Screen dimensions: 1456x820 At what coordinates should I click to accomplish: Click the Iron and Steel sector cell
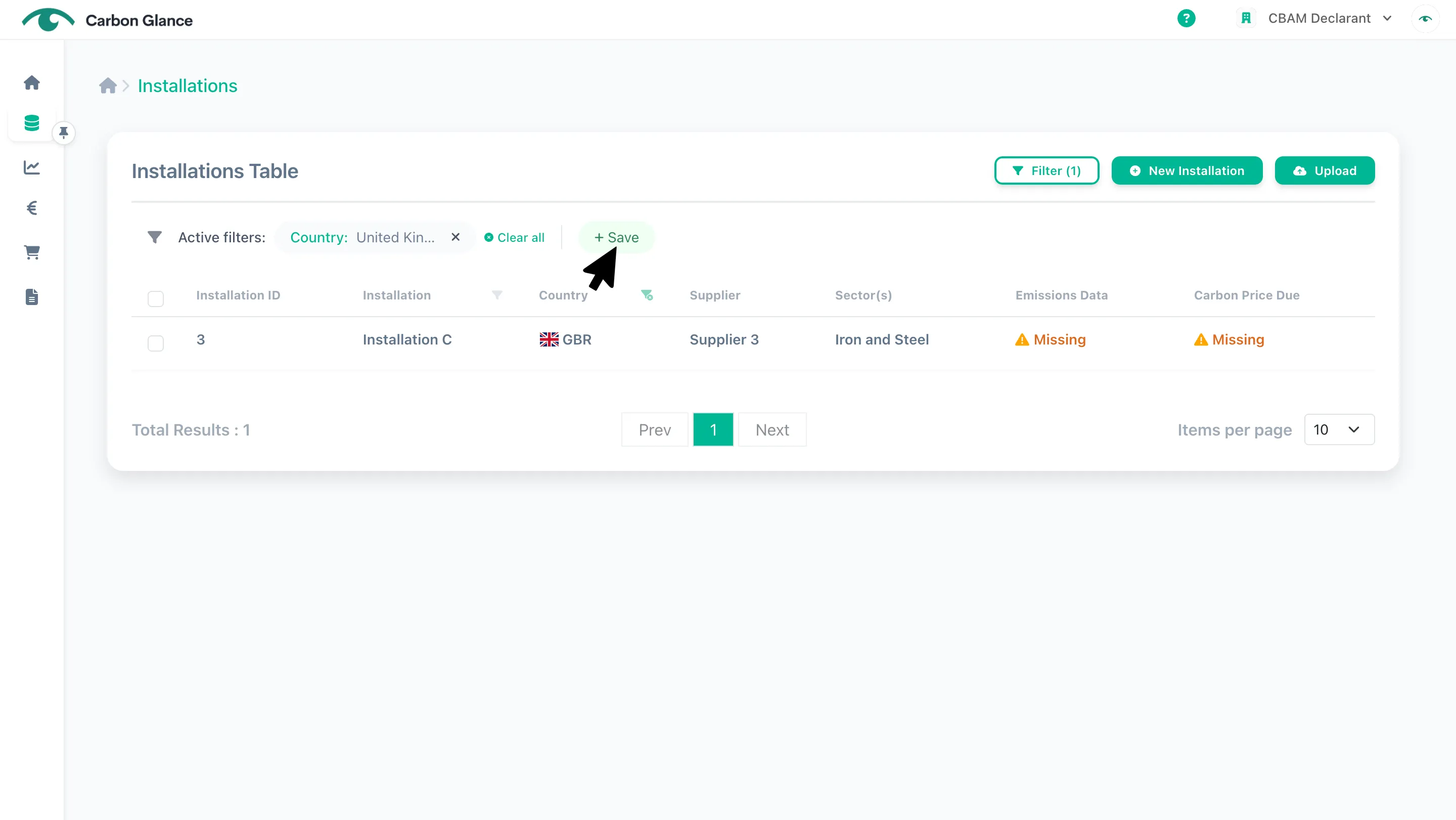[x=882, y=339]
